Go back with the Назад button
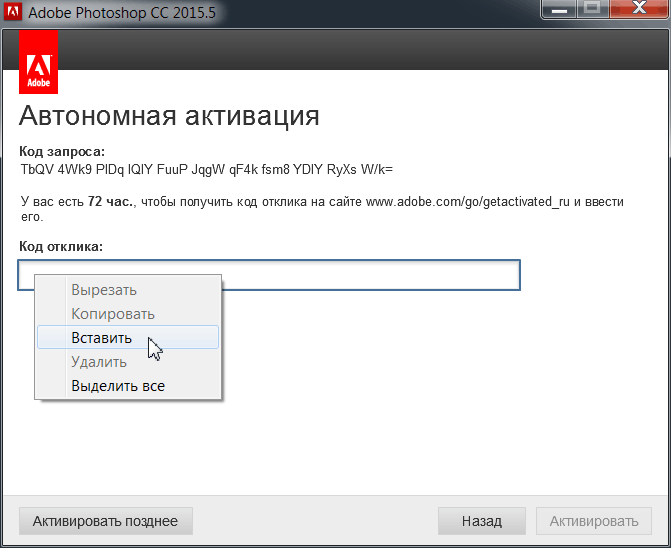Viewport: 671px width, 548px height. (482, 521)
